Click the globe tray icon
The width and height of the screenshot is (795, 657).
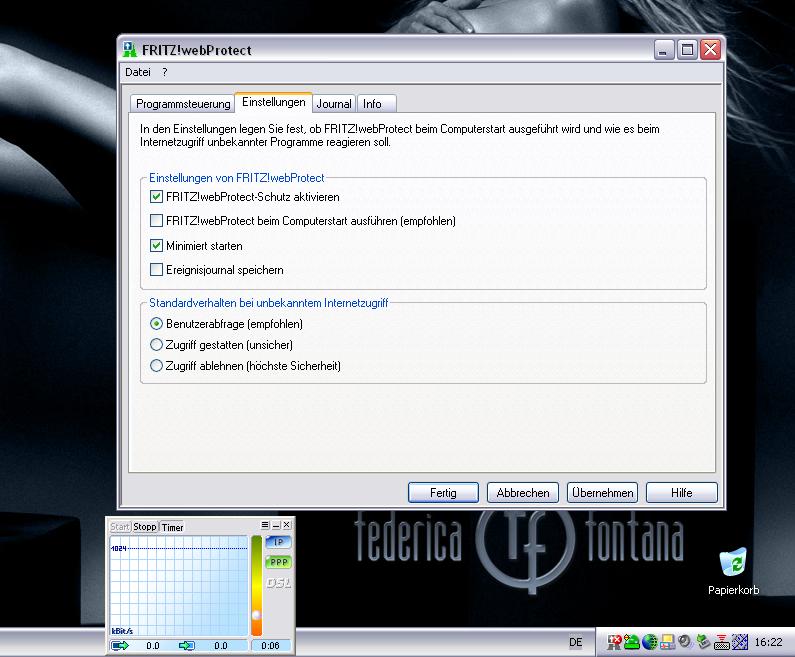[x=649, y=642]
